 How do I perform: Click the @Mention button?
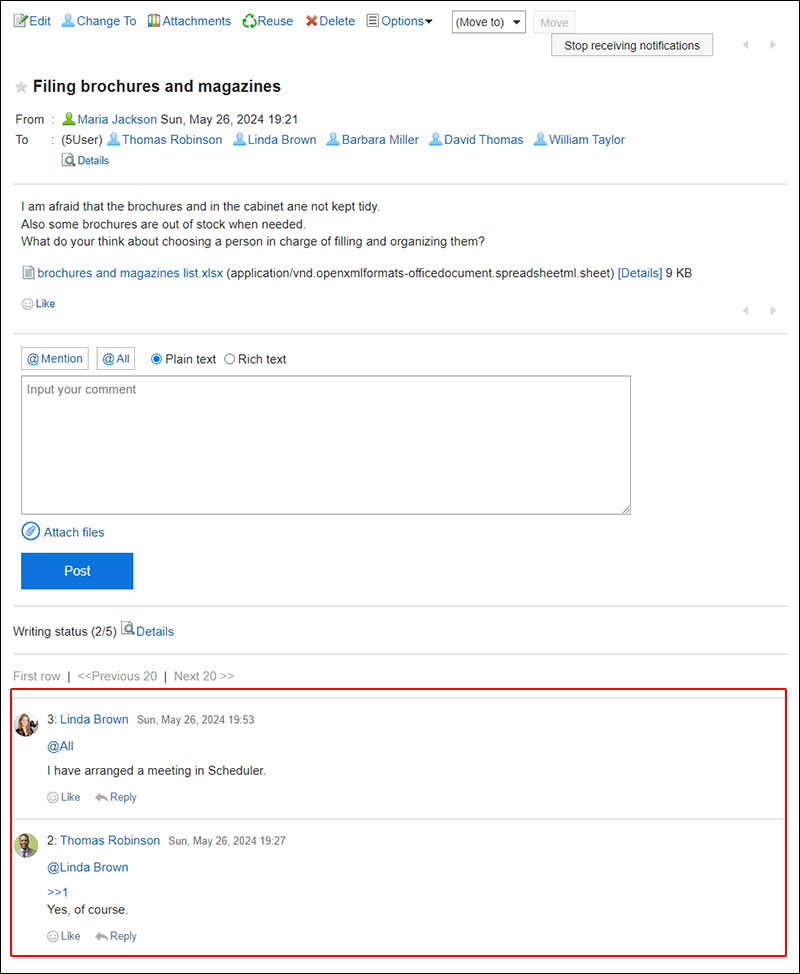[55, 358]
